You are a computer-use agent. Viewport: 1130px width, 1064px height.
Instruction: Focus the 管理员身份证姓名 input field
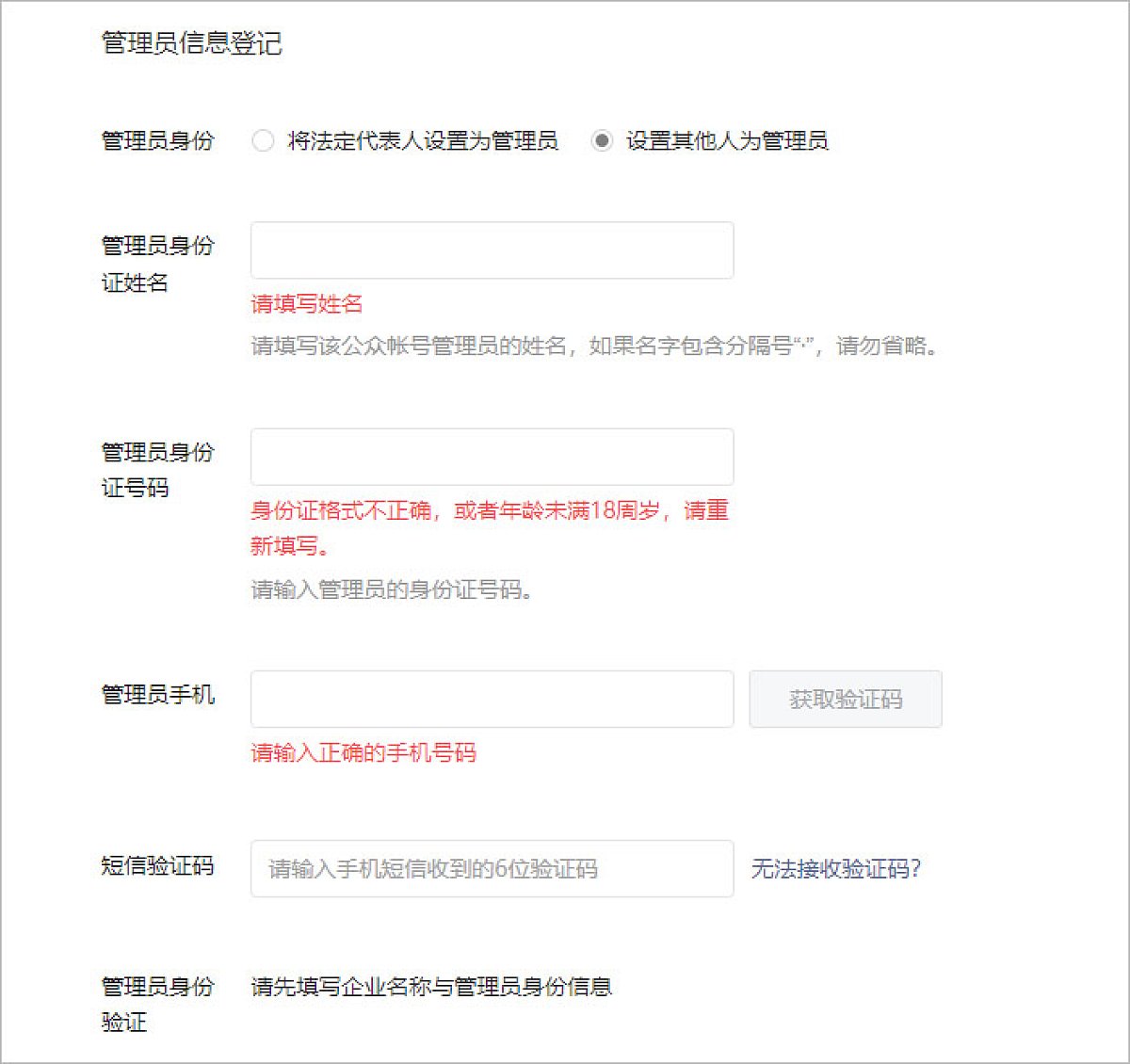[492, 250]
